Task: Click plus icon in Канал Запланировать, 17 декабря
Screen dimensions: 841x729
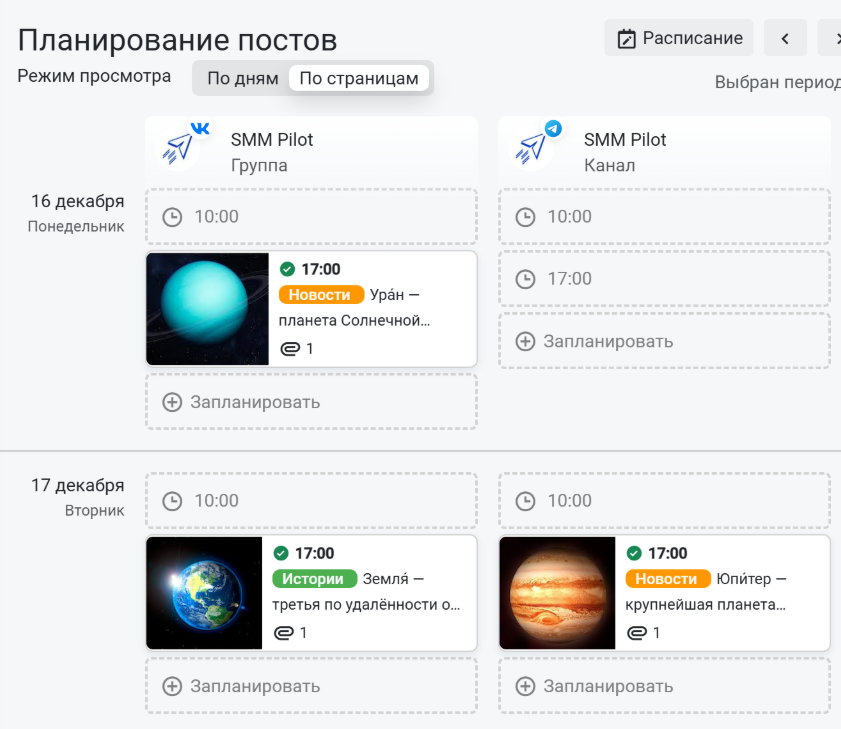Action: 525,687
